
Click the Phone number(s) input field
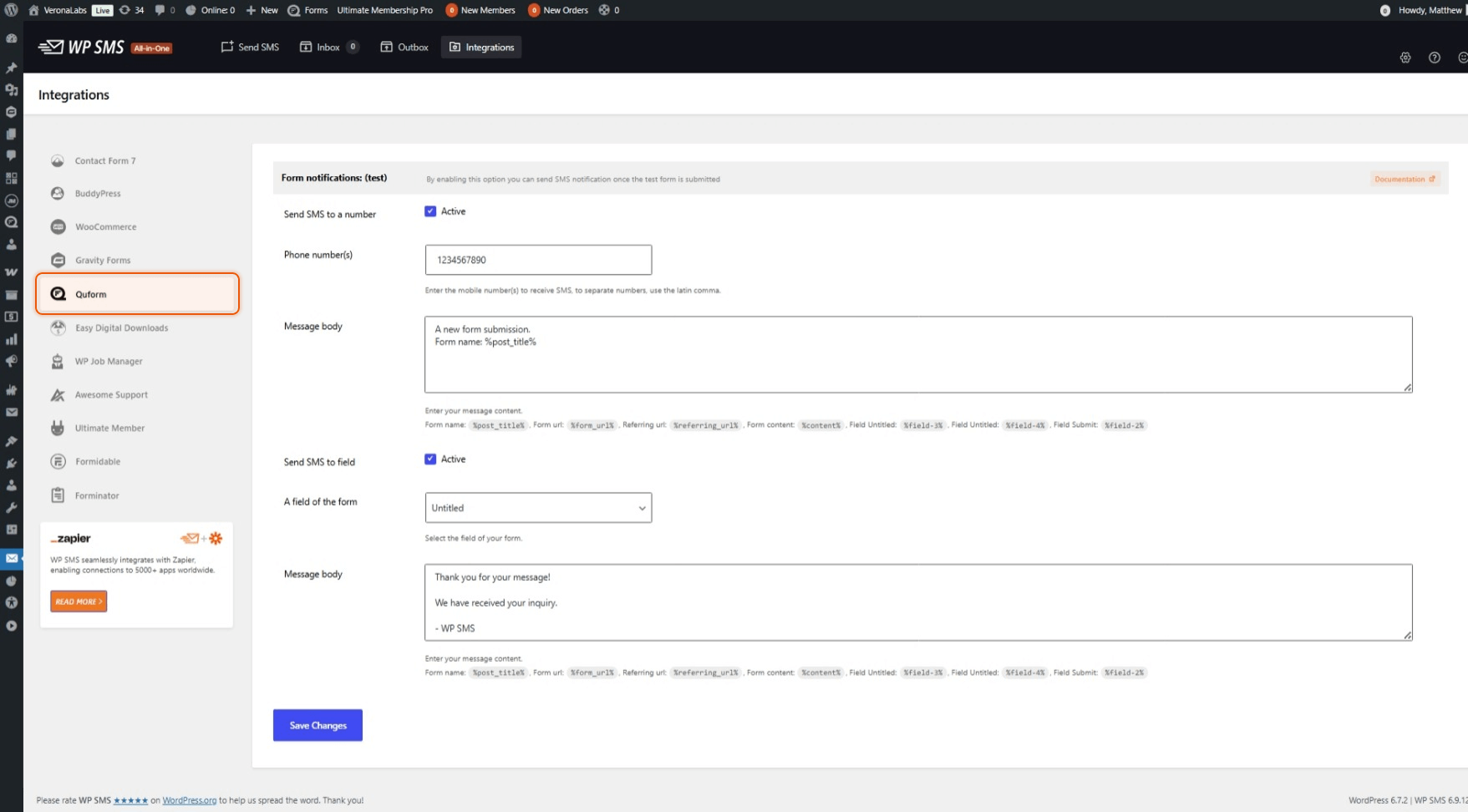pyautogui.click(x=538, y=260)
